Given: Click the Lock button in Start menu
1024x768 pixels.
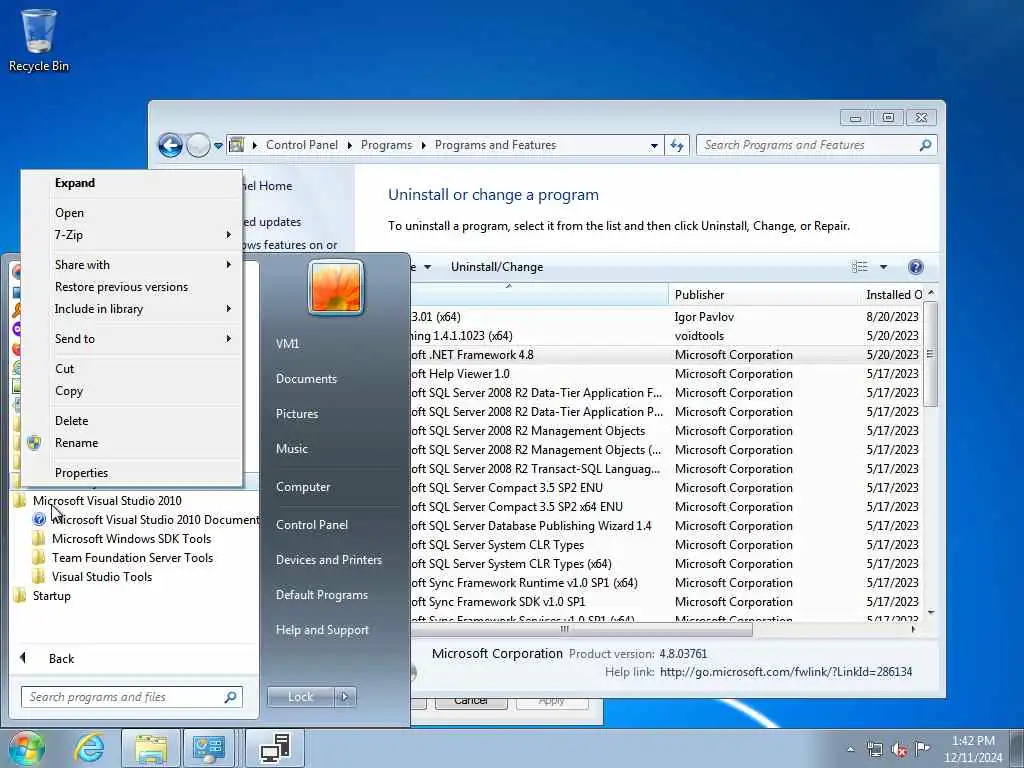Looking at the screenshot, I should click(300, 697).
